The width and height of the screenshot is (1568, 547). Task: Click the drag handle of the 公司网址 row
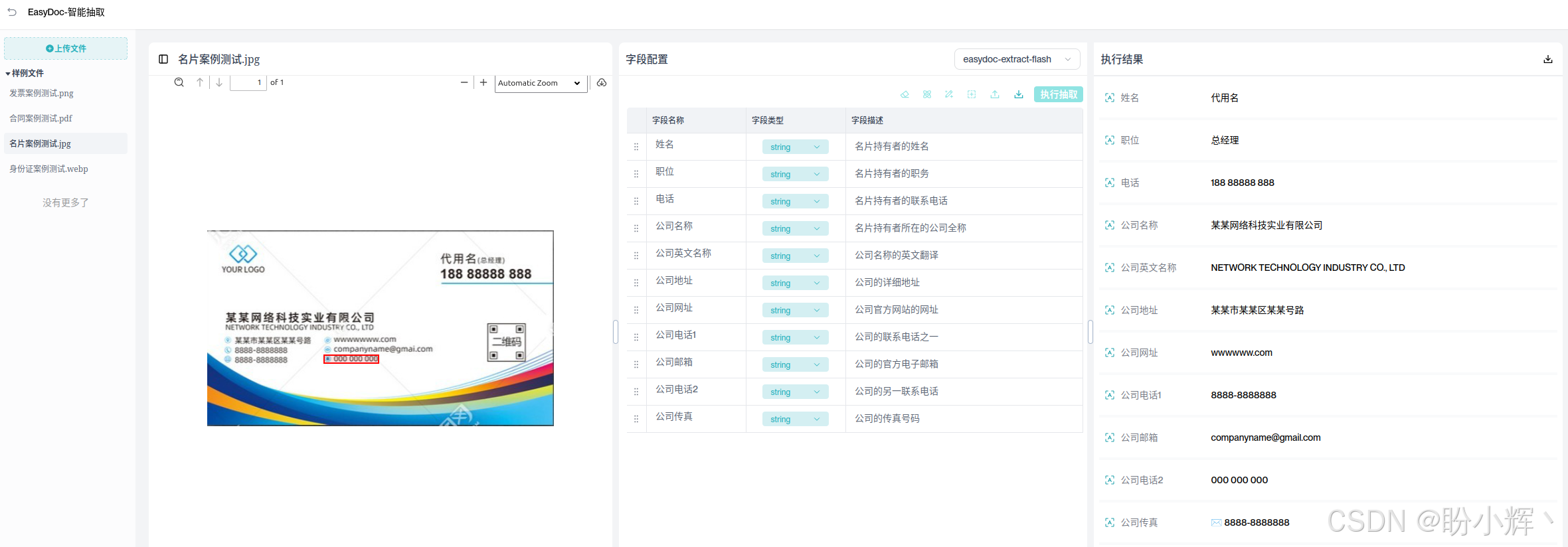click(x=636, y=310)
